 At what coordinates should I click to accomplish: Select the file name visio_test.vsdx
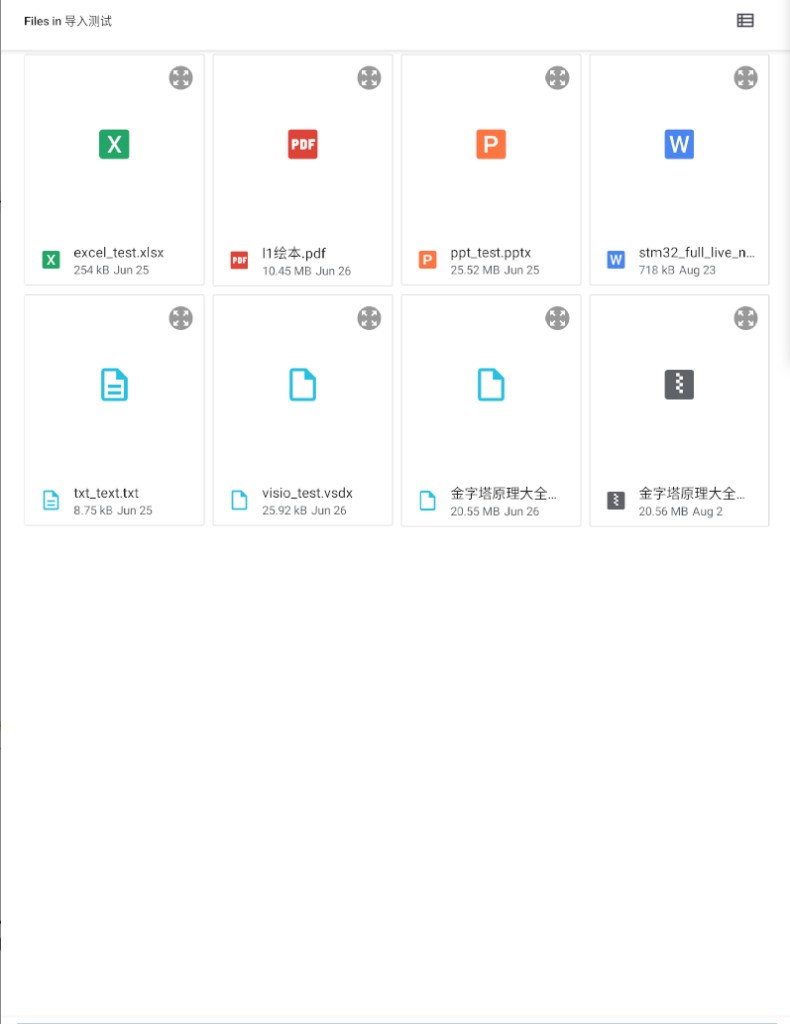tap(307, 493)
